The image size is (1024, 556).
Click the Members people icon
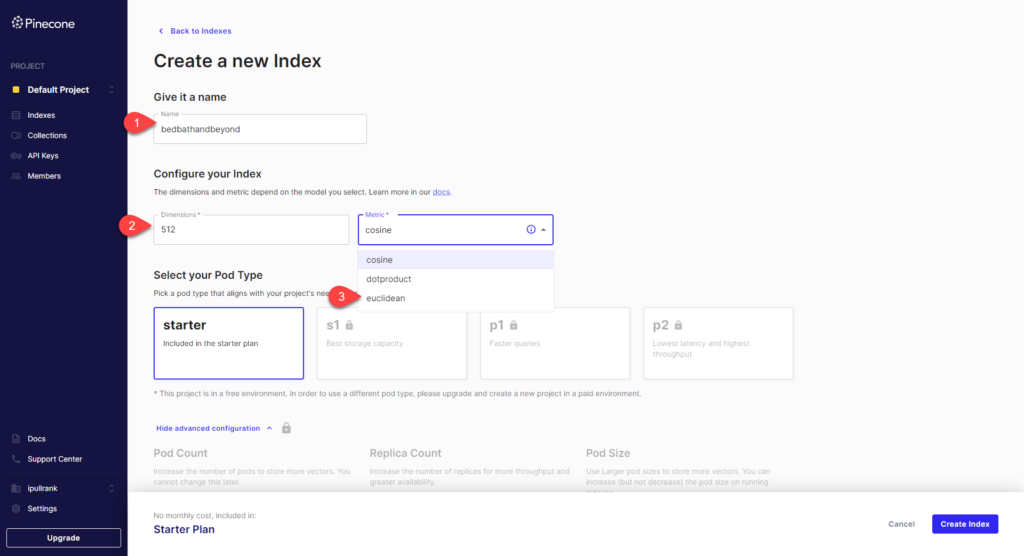16,176
